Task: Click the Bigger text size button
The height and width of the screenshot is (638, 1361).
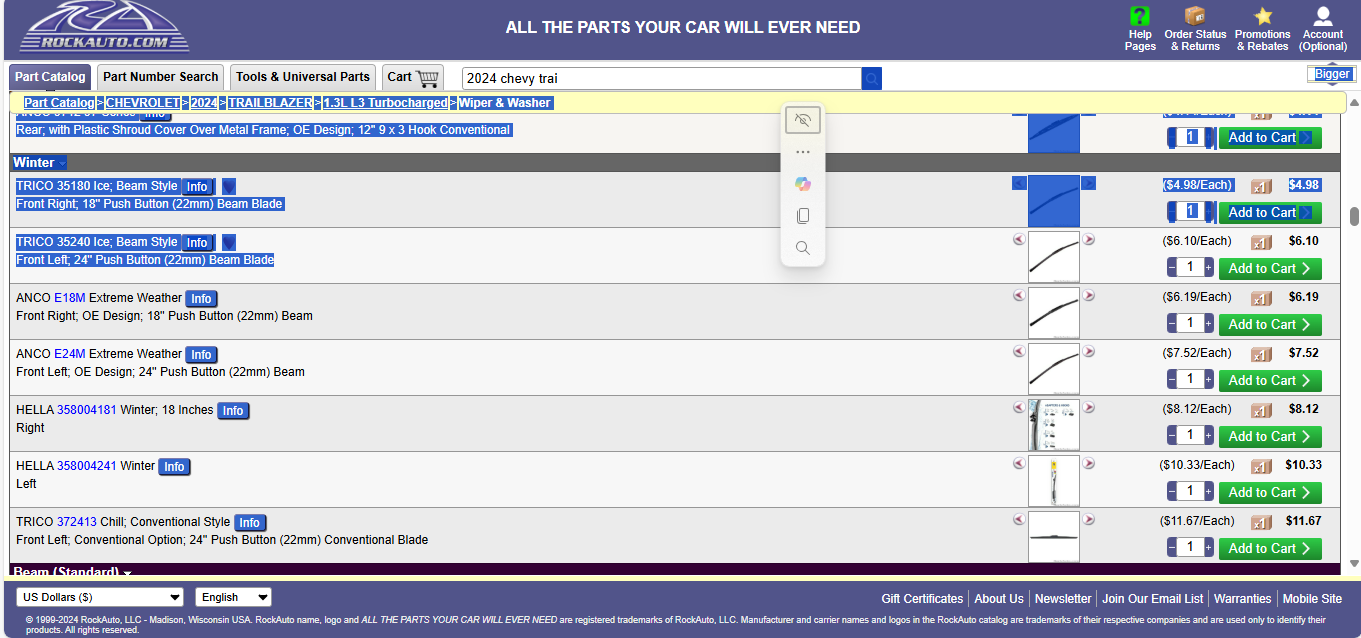Action: click(x=1332, y=74)
